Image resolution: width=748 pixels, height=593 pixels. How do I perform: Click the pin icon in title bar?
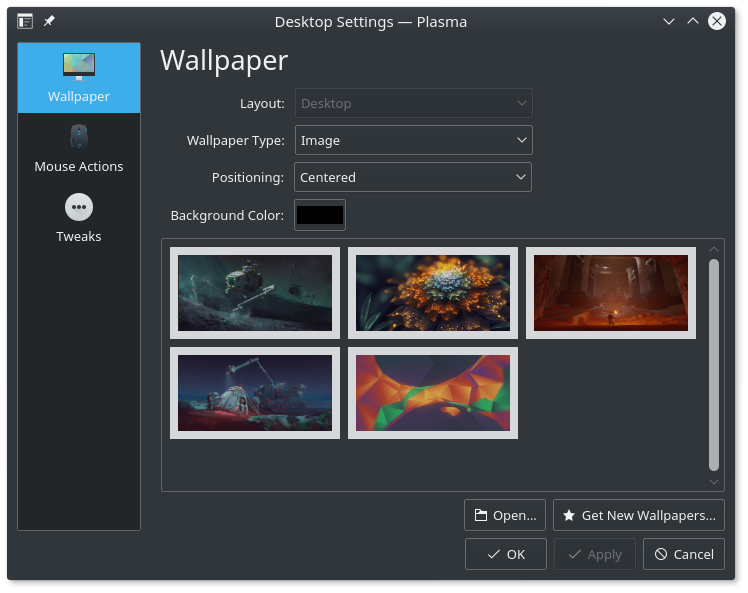click(x=49, y=21)
